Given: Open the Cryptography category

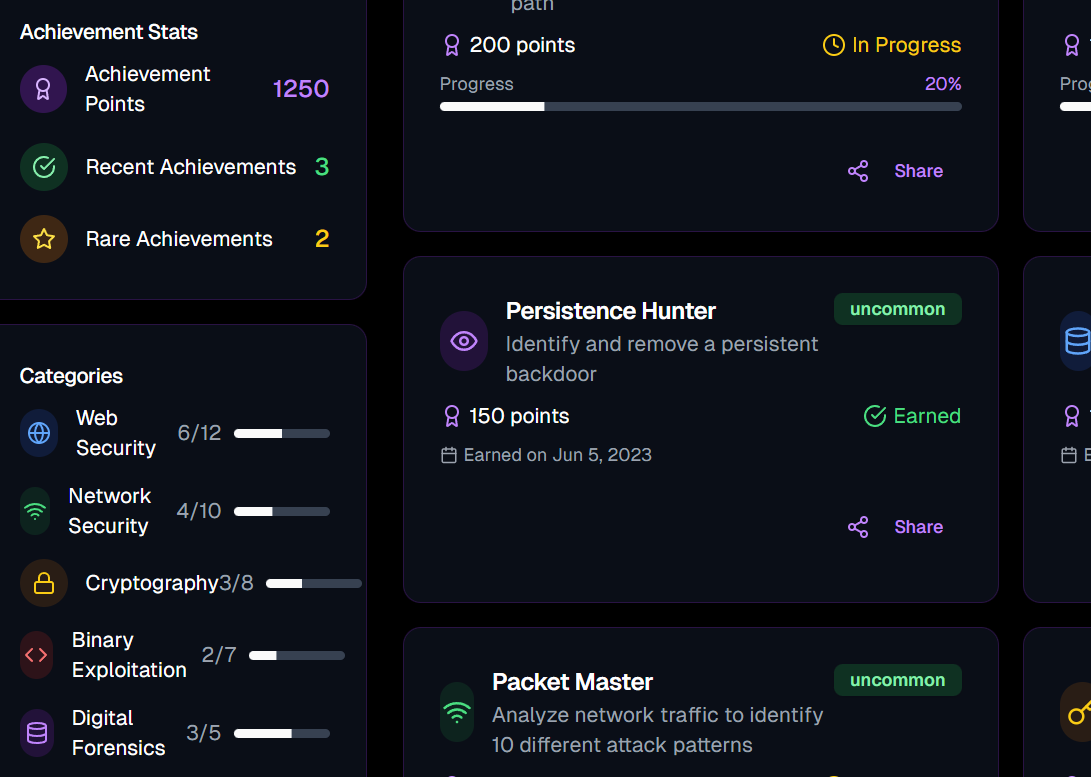Looking at the screenshot, I should pos(152,583).
